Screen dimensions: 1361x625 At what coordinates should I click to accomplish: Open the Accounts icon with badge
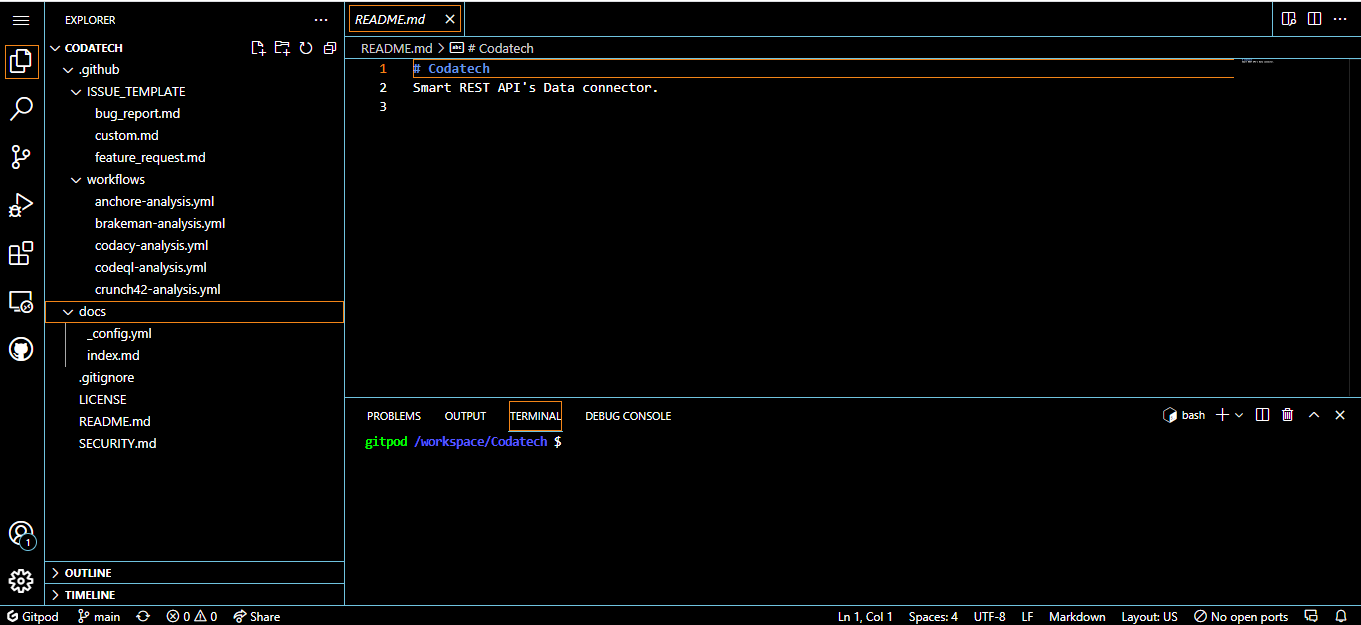coord(21,534)
